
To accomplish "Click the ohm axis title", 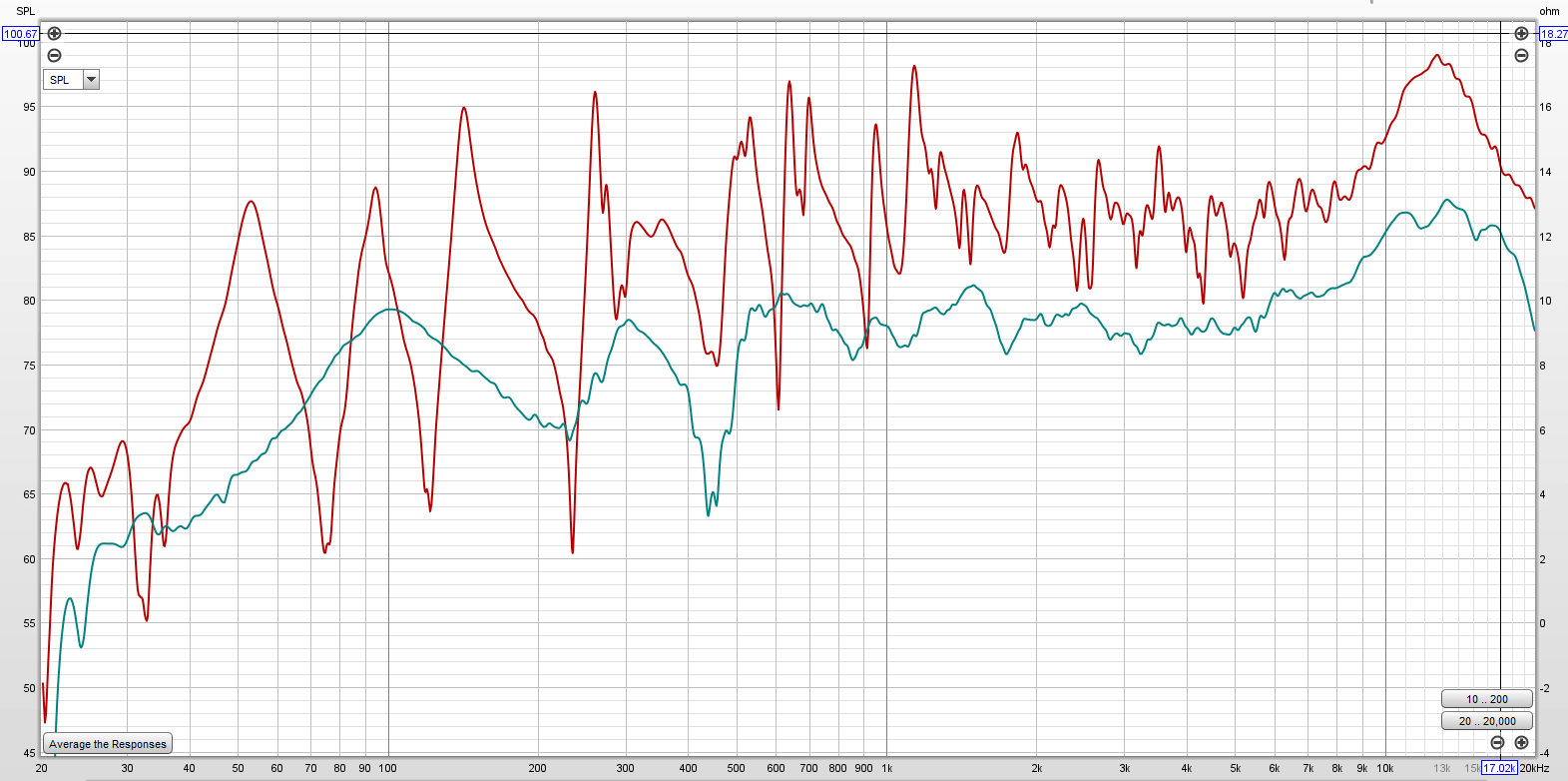I will tap(1548, 11).
